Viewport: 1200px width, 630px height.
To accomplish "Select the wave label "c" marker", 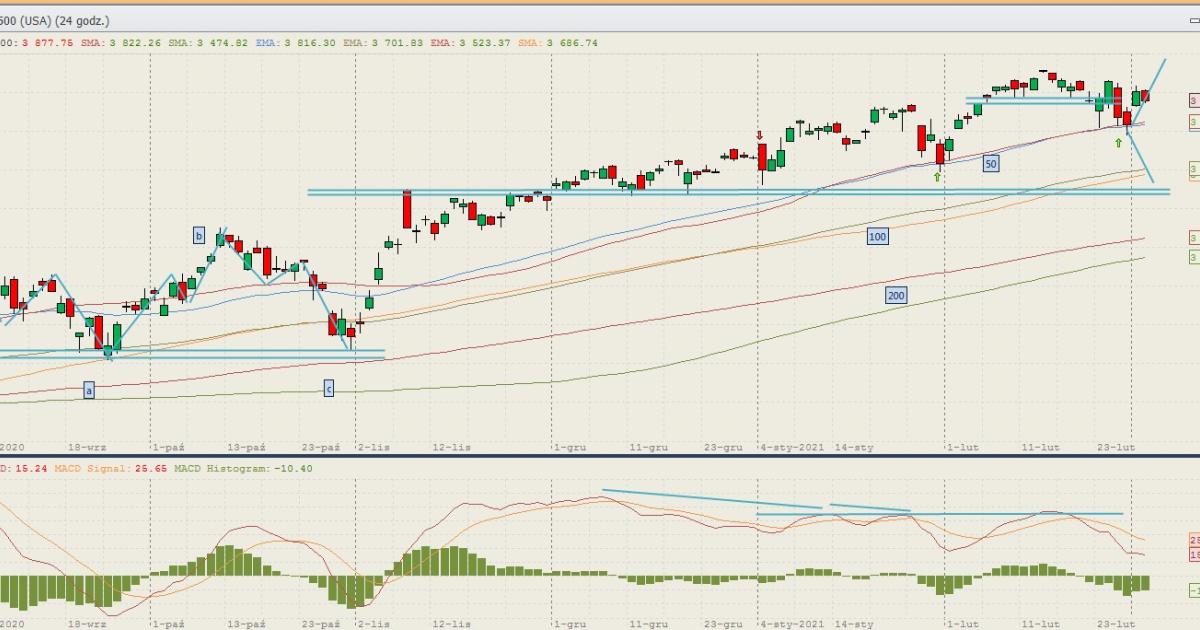I will click(x=328, y=388).
